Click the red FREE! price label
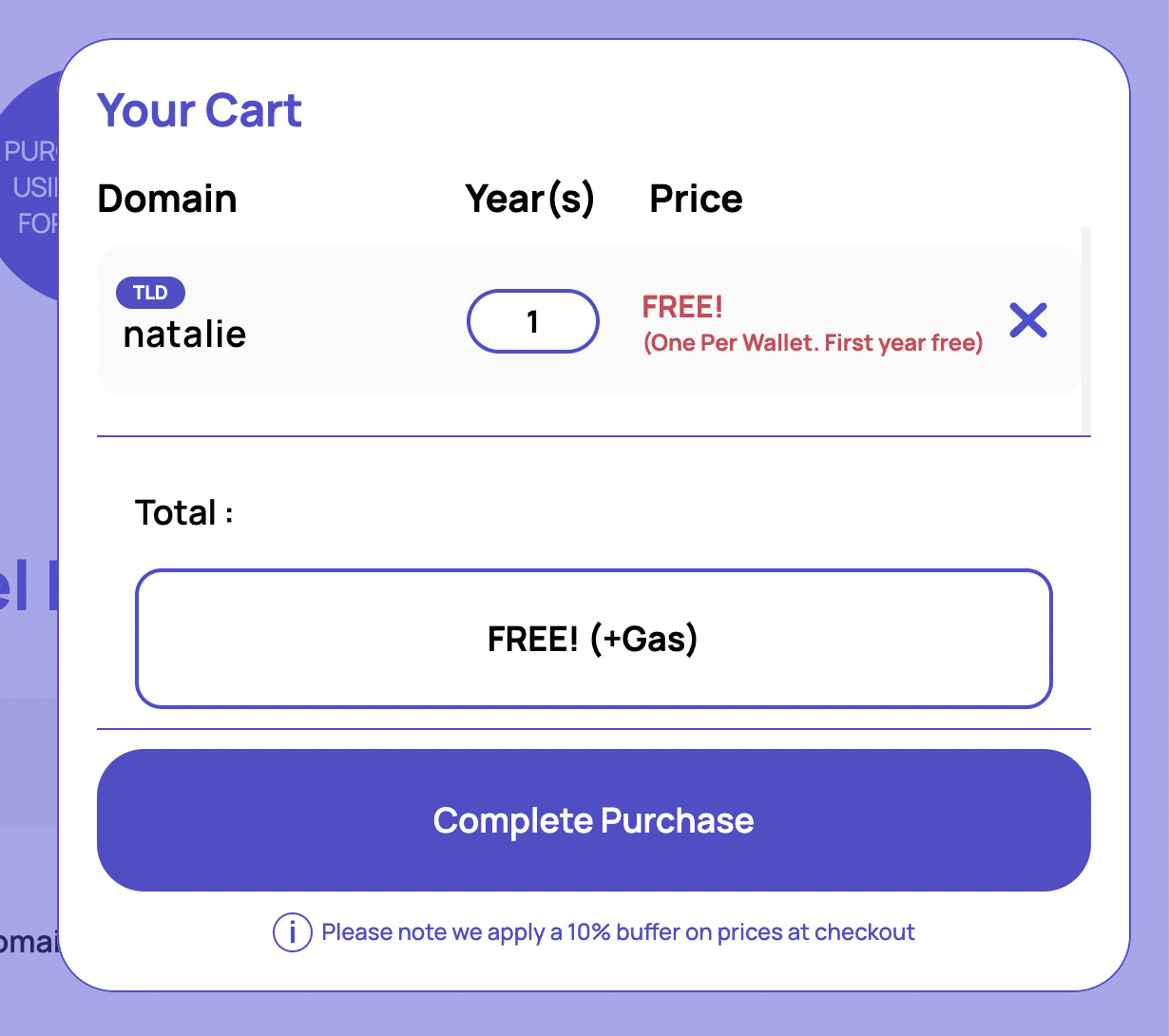 point(682,307)
